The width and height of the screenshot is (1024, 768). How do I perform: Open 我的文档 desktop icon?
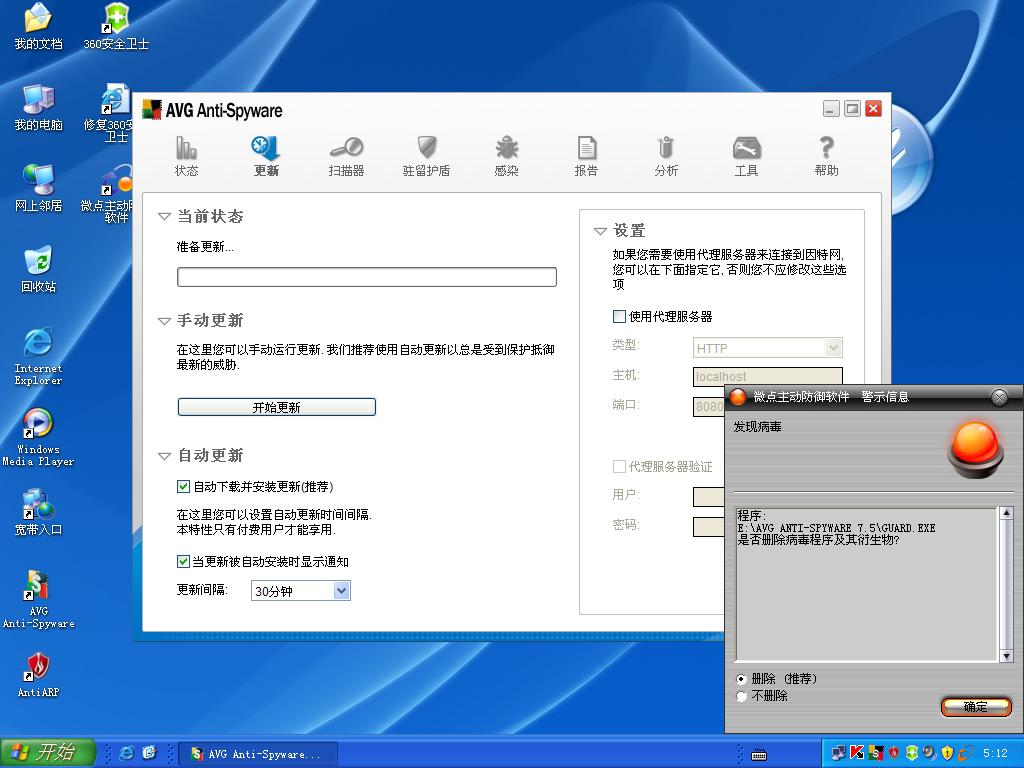click(x=39, y=26)
